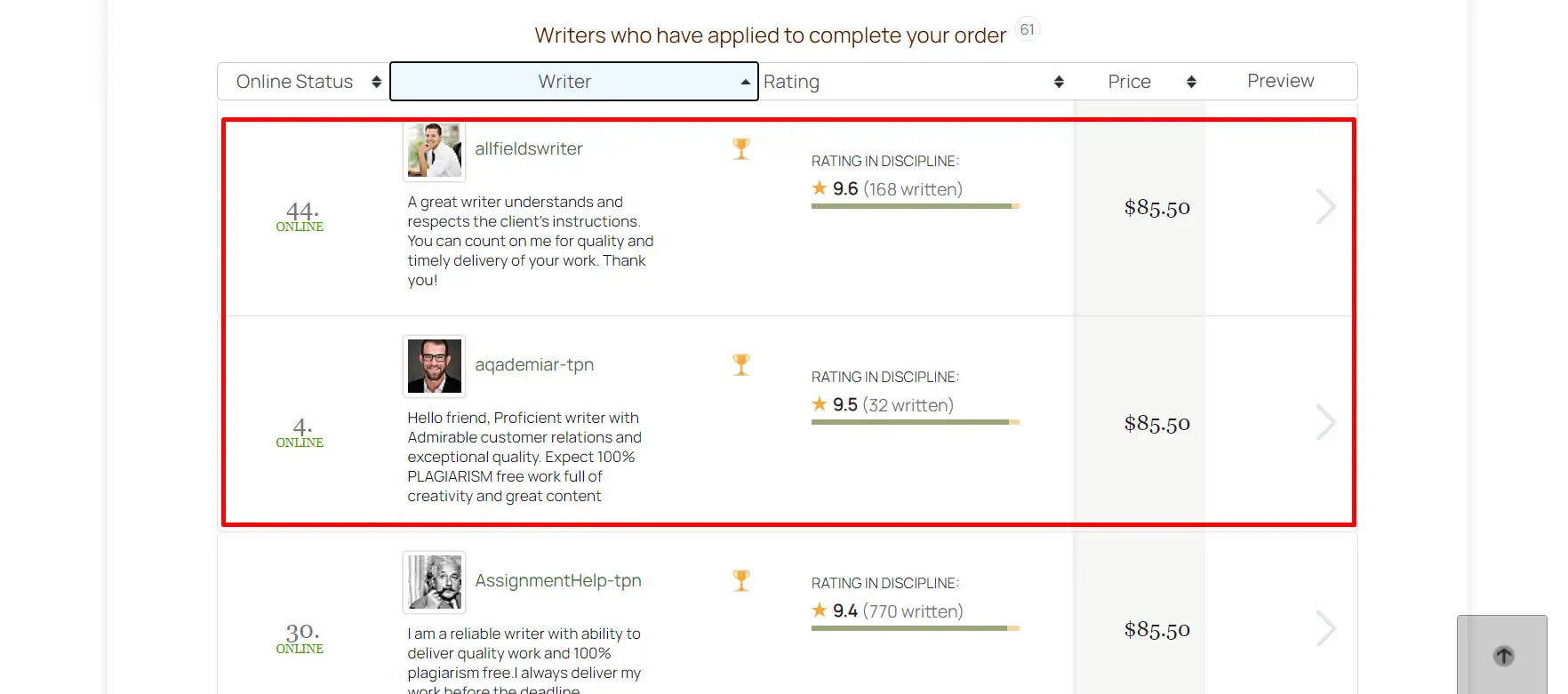1568x694 pixels.
Task: Toggle the Price column sort order
Action: (1192, 81)
